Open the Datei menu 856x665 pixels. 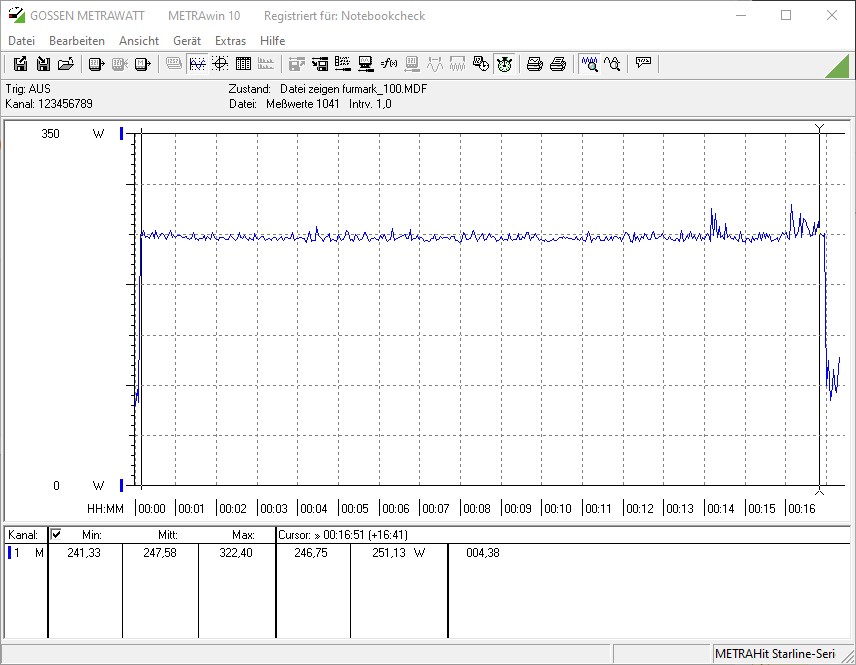coord(21,41)
